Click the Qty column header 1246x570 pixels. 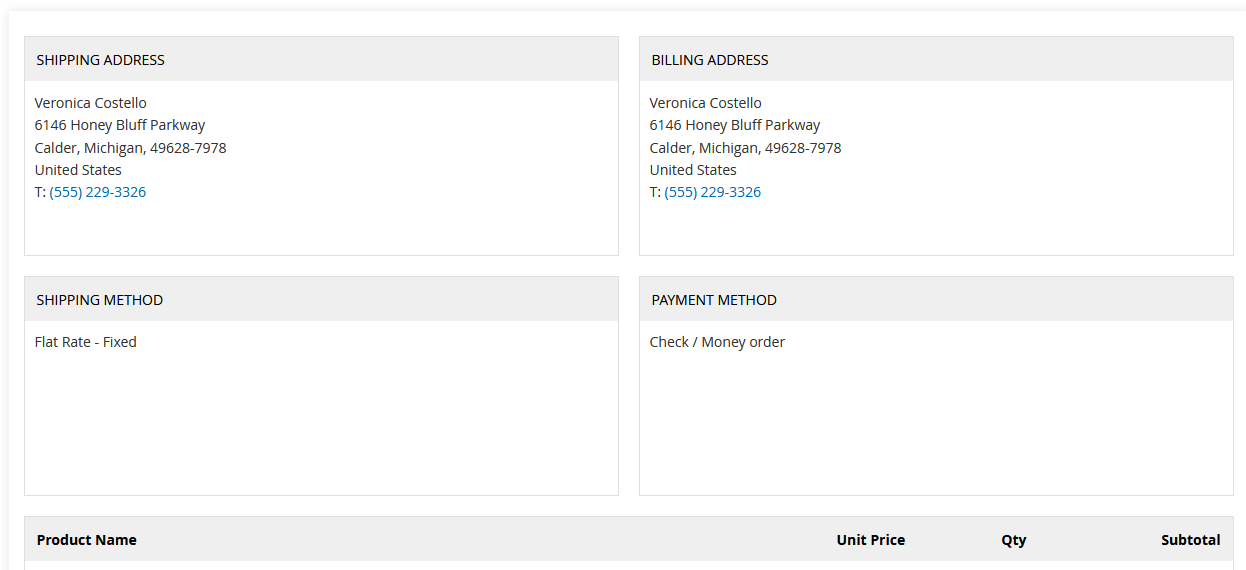1013,540
